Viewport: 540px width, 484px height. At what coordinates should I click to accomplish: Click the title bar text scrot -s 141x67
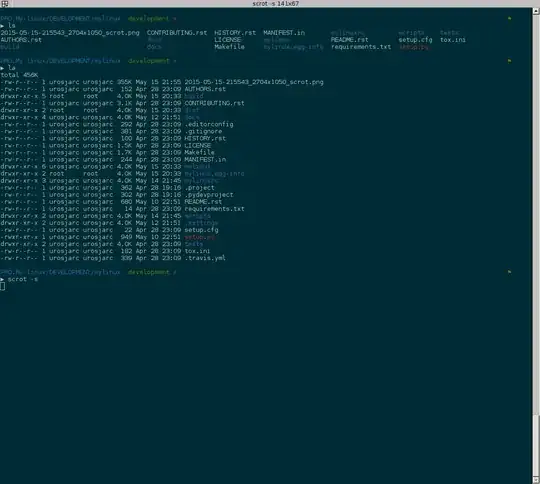point(276,3)
